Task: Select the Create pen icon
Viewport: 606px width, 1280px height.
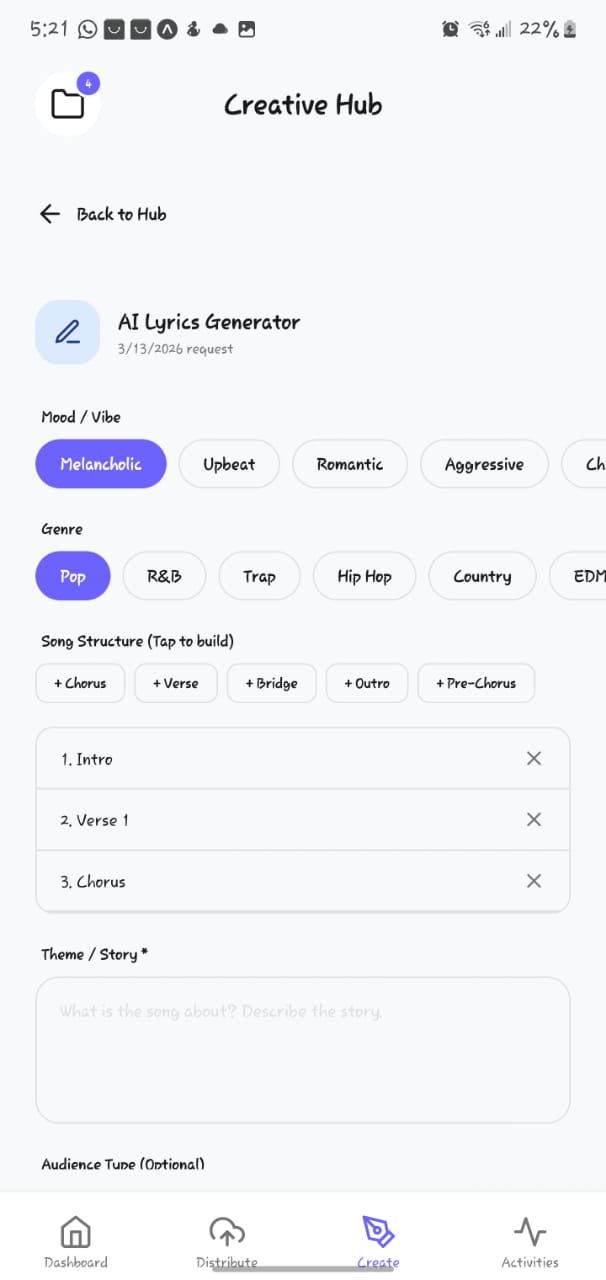Action: point(377,1231)
